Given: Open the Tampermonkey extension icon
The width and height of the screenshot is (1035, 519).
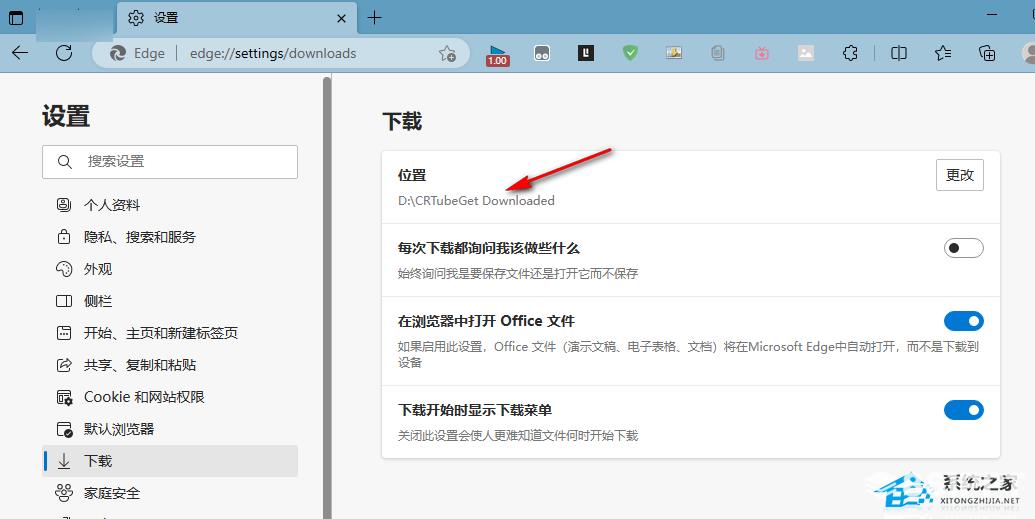Looking at the screenshot, I should (x=542, y=53).
